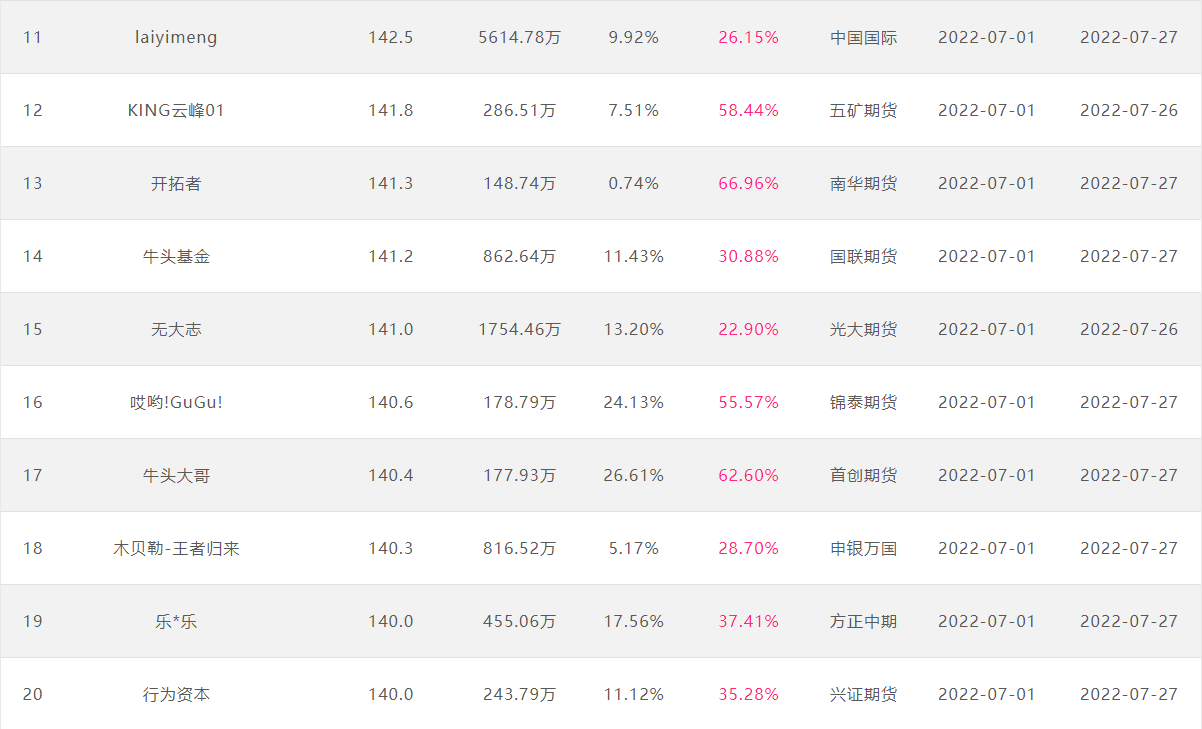This screenshot has width=1202, height=729.
Task: Open 哎哟!GuGu! account page
Action: 176,403
